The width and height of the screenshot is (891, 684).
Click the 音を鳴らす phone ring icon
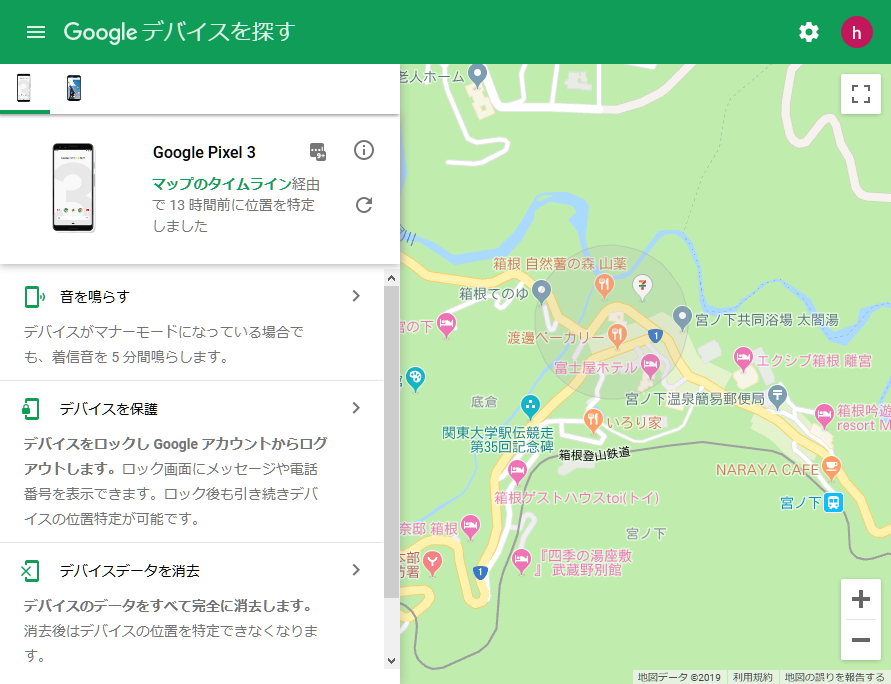[x=33, y=296]
